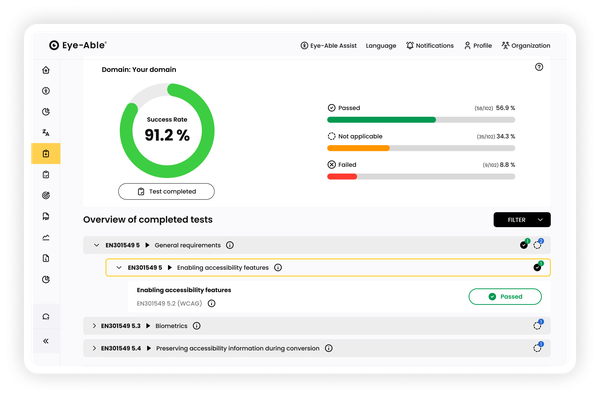Click the 8.8 % failed value

click(x=507, y=165)
